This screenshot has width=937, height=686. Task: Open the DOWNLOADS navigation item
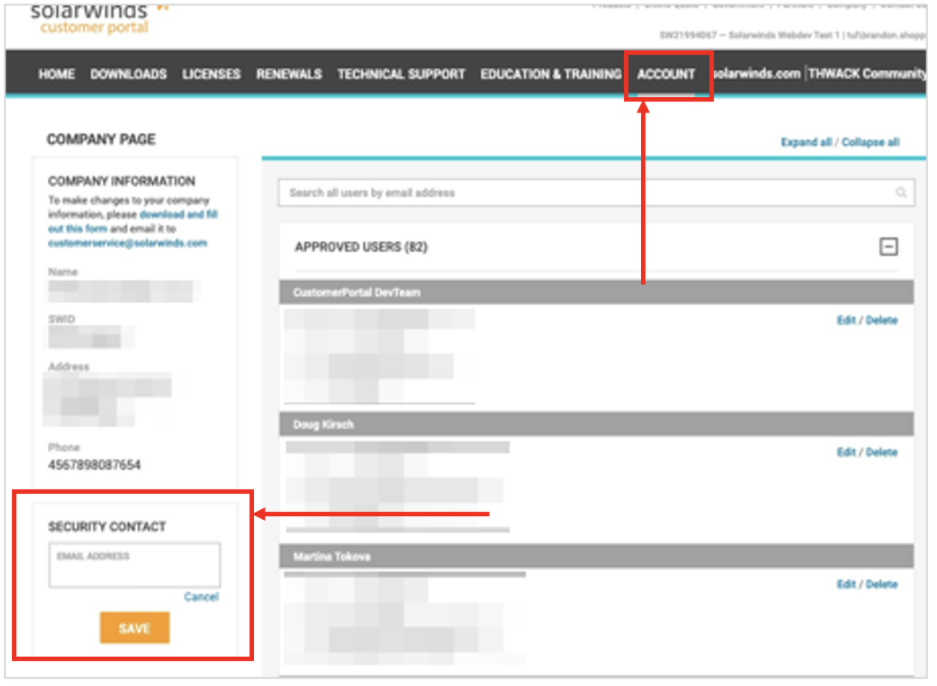tap(128, 74)
